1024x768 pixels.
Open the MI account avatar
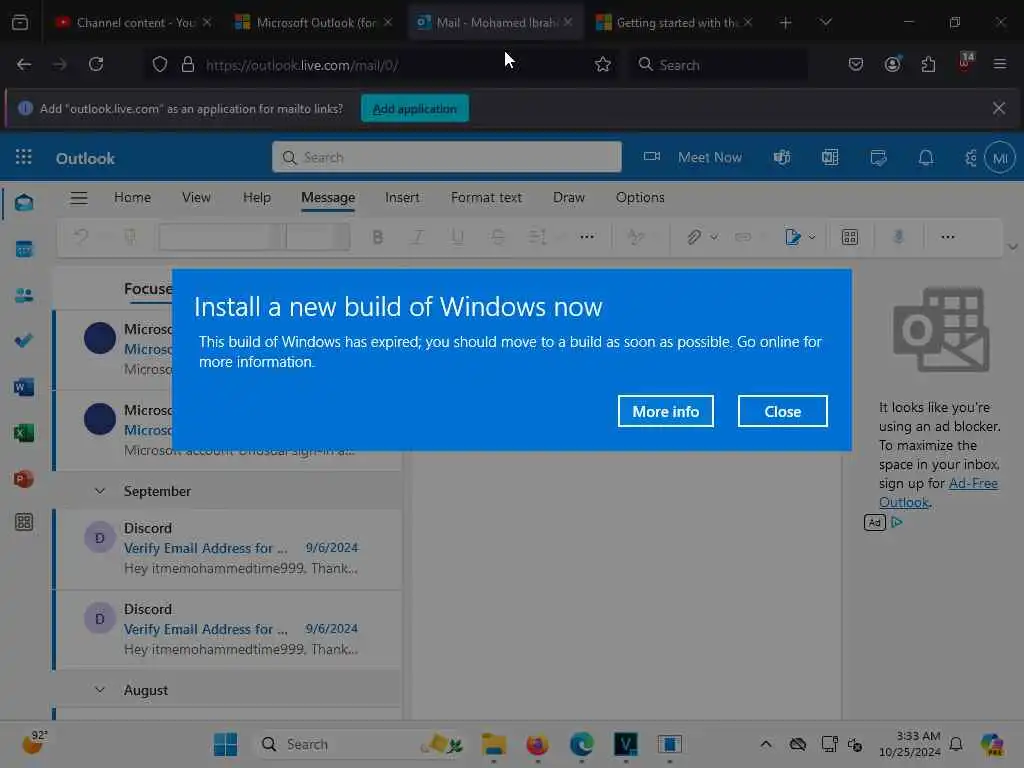(1000, 157)
